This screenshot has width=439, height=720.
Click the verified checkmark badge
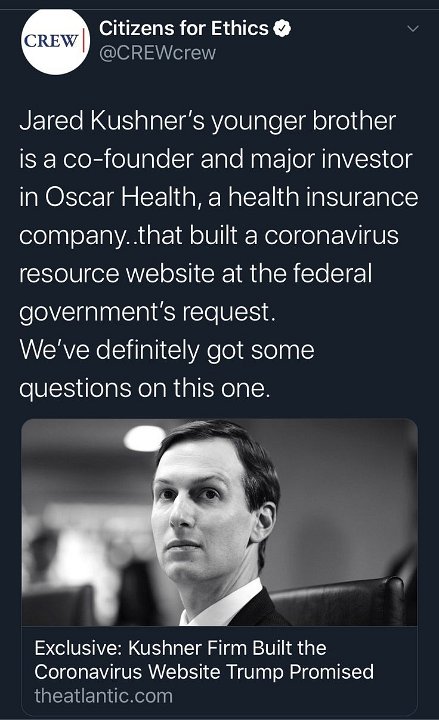pos(282,28)
